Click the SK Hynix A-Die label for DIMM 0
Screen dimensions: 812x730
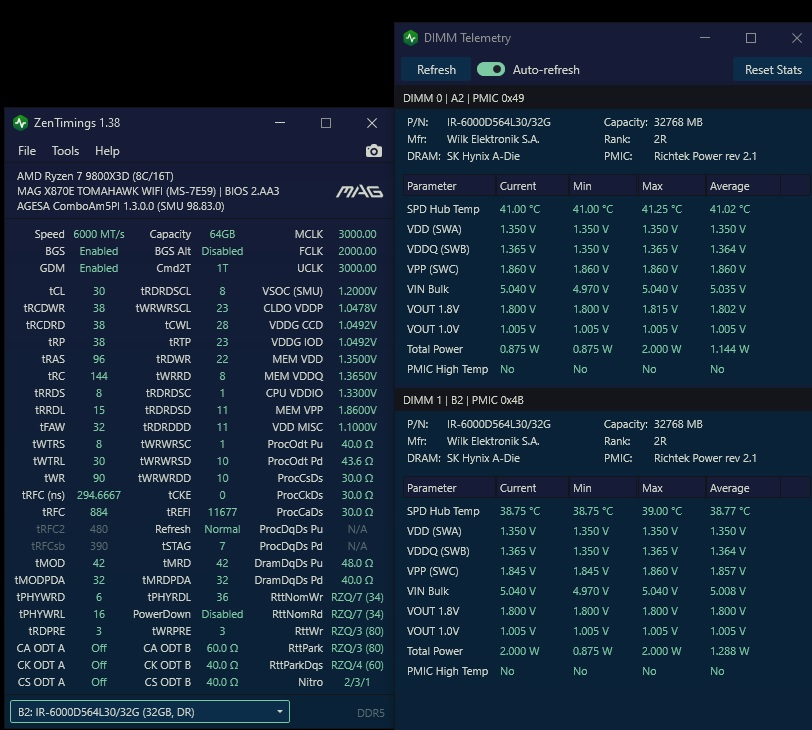pos(483,156)
